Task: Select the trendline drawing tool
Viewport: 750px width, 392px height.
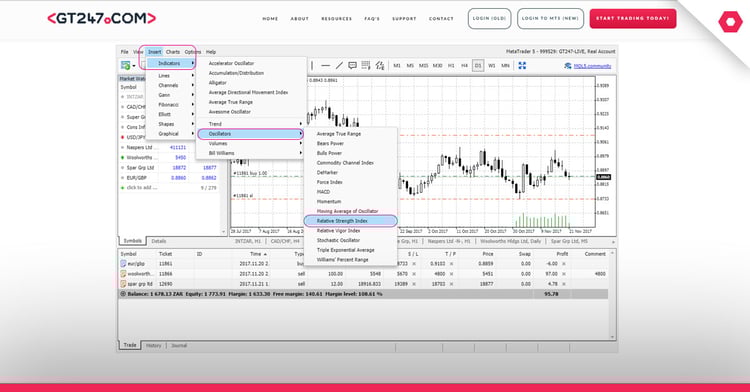Action: pos(339,65)
